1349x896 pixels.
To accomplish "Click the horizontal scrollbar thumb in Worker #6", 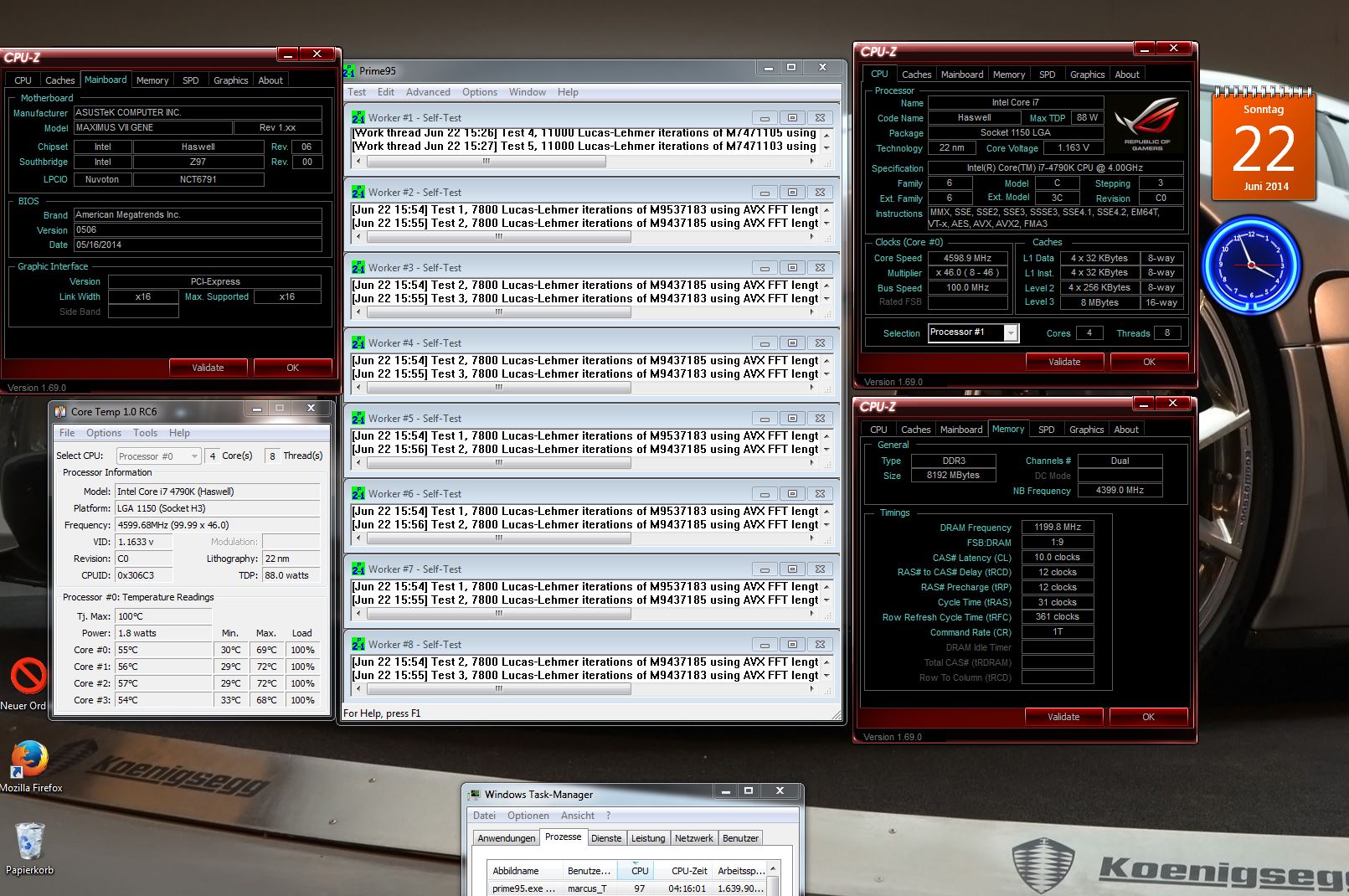I will [498, 538].
